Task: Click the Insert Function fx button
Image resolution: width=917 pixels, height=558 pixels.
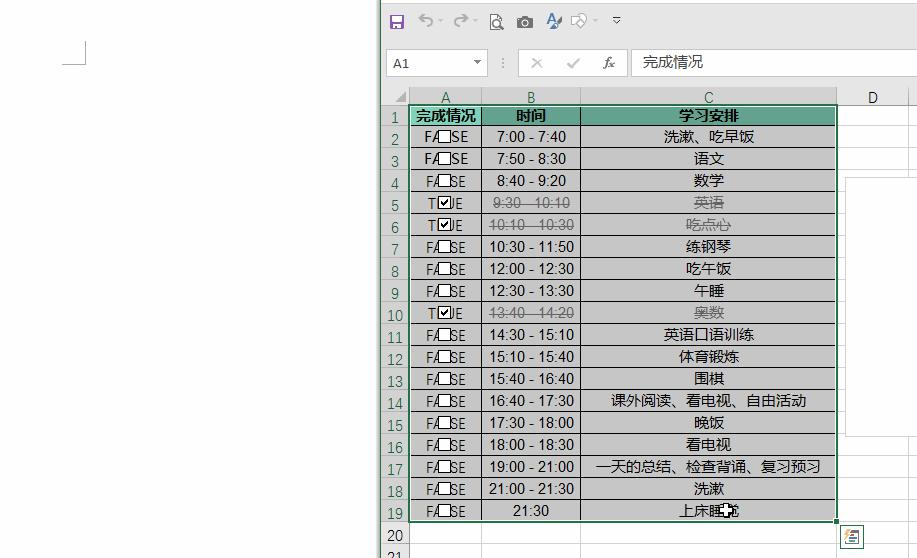Action: (x=609, y=63)
